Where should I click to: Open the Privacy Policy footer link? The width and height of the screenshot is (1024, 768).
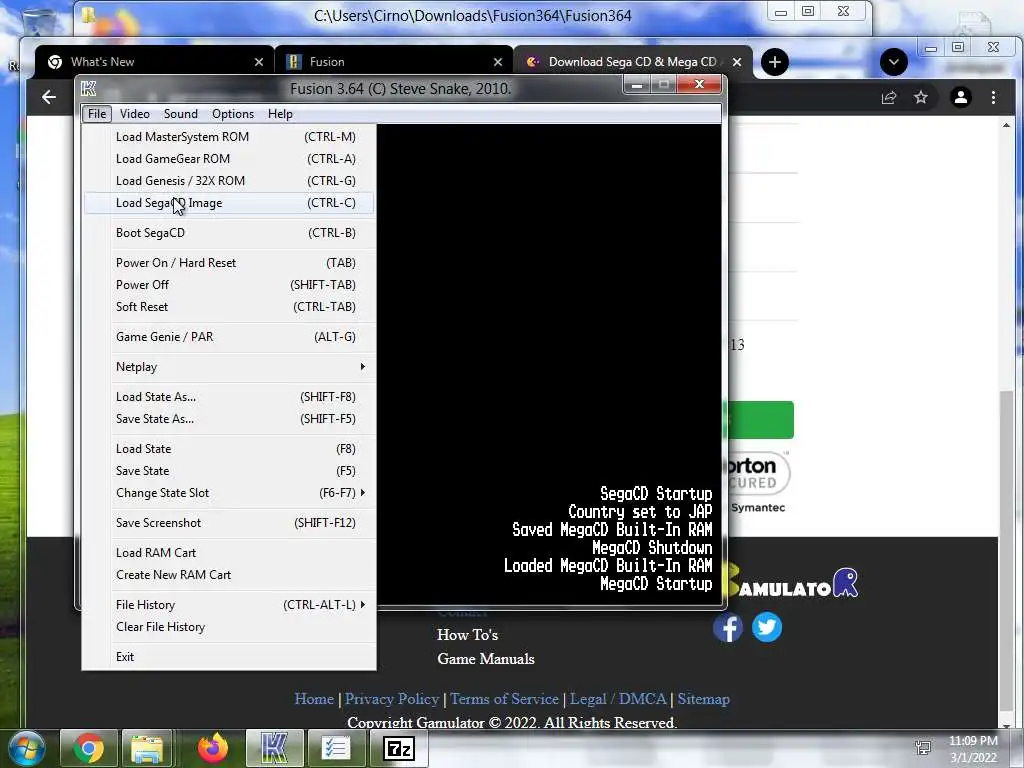click(392, 699)
